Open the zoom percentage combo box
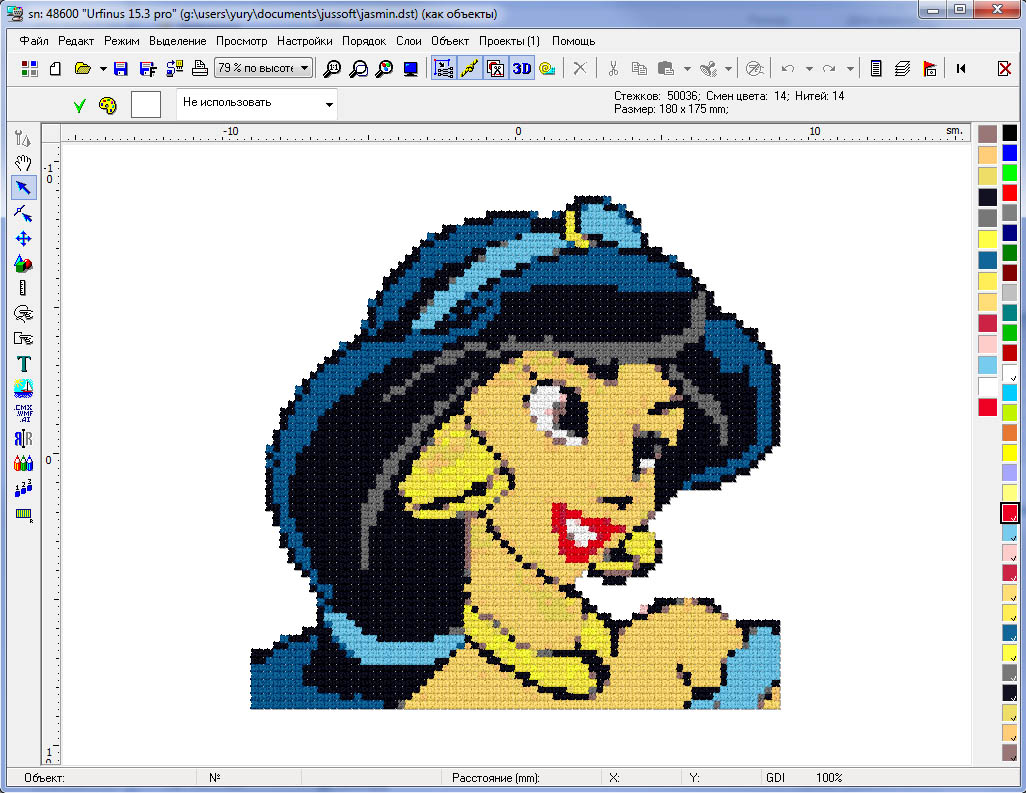1026x793 pixels. coord(263,68)
